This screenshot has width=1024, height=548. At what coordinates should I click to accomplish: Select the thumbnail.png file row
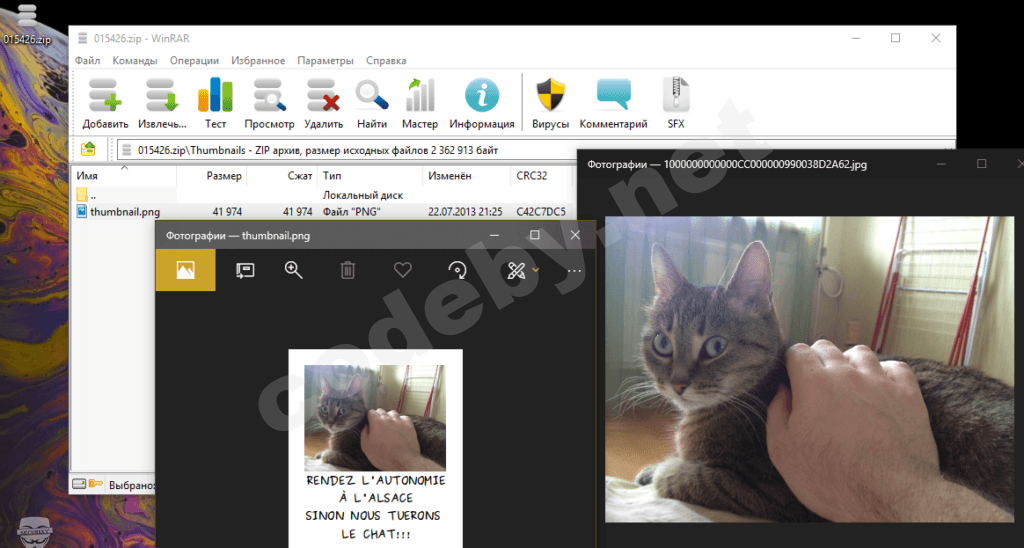point(323,212)
